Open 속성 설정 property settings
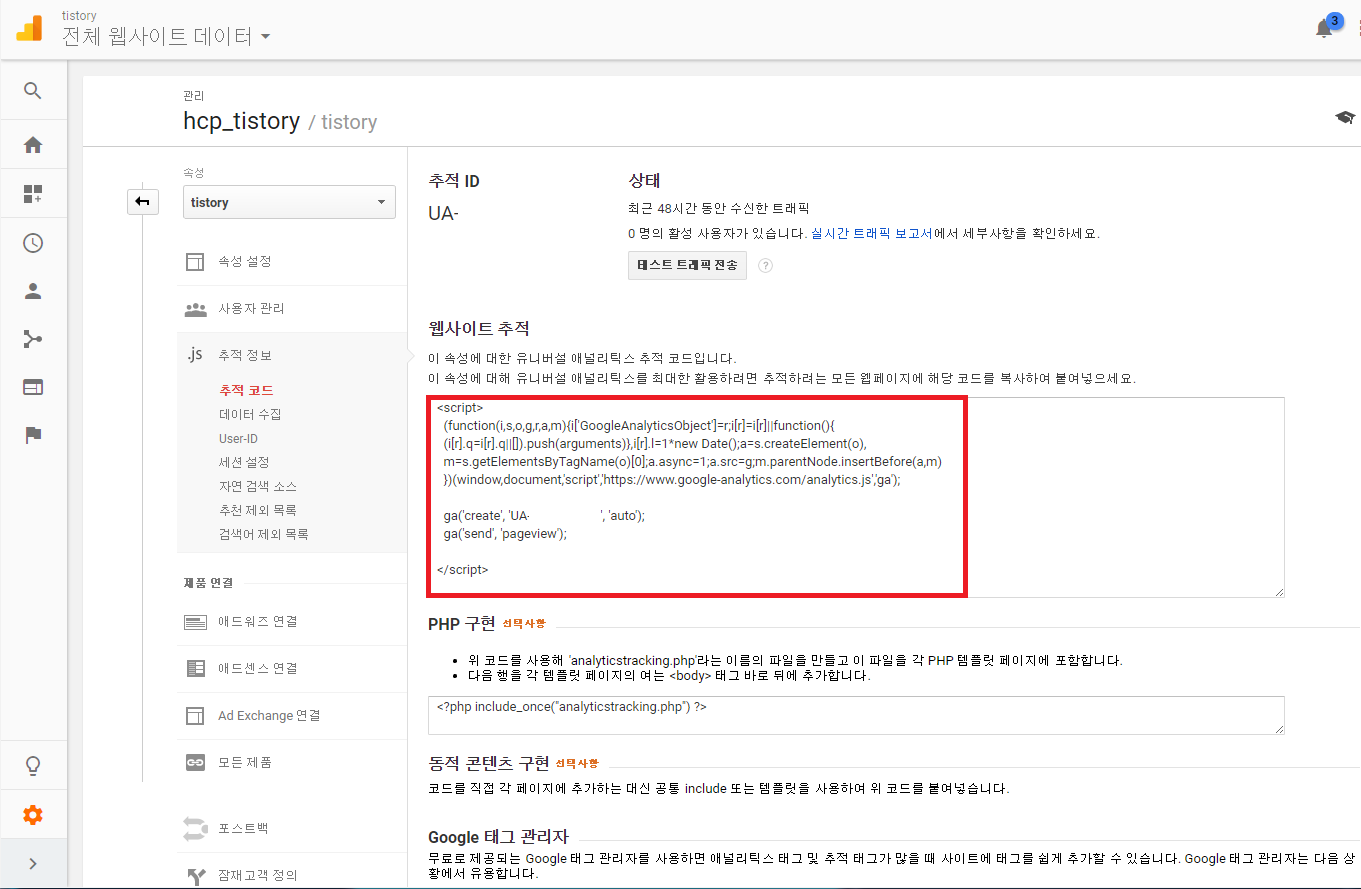 pos(245,261)
